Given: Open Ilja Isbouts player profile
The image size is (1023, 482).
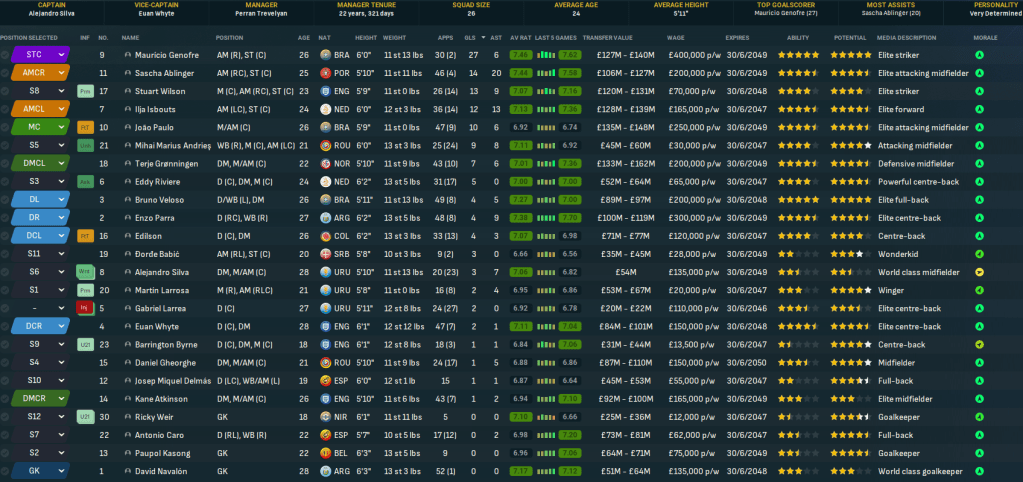Looking at the screenshot, I should (155, 109).
